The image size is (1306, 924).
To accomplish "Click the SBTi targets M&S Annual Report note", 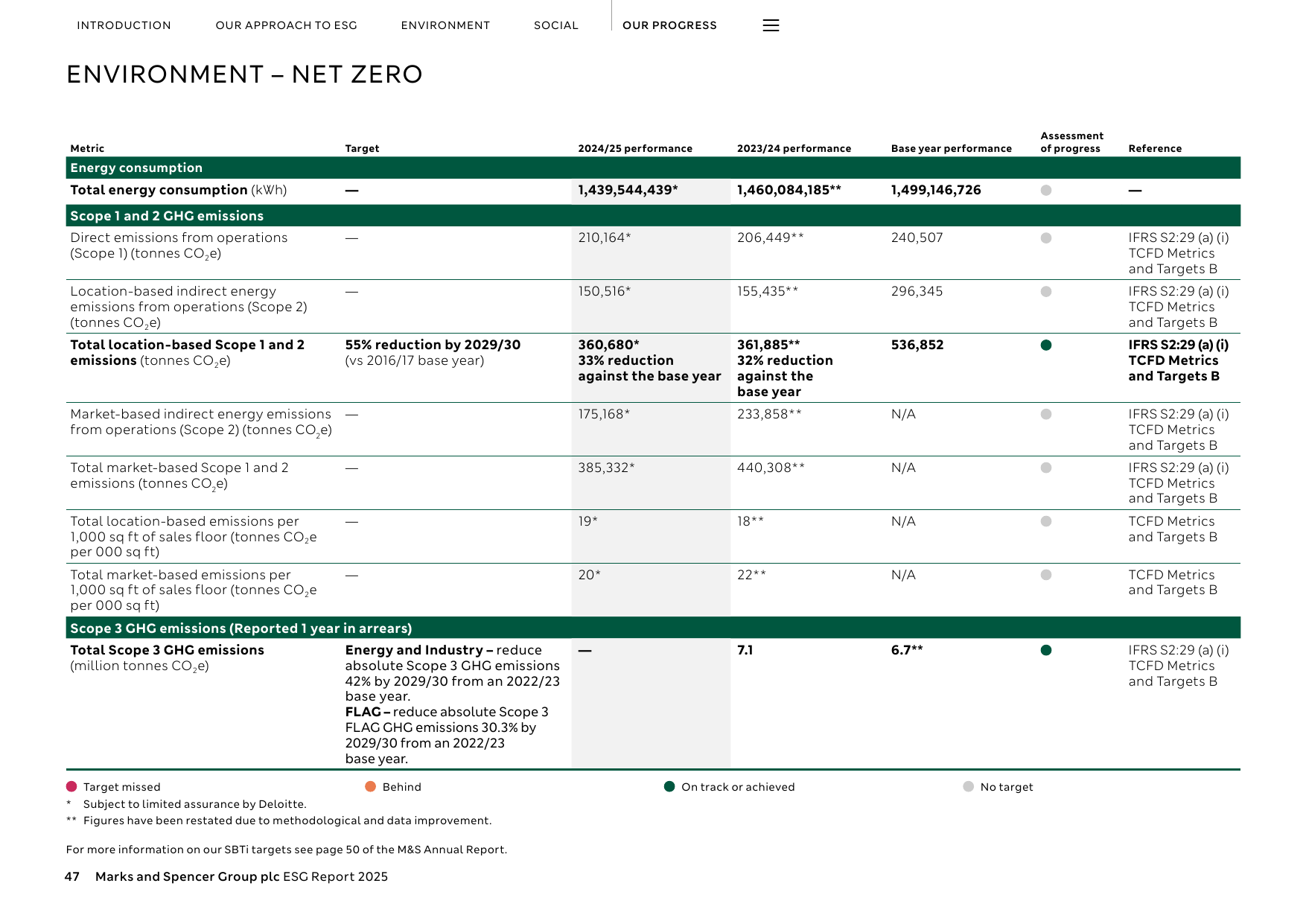I will click(x=287, y=850).
